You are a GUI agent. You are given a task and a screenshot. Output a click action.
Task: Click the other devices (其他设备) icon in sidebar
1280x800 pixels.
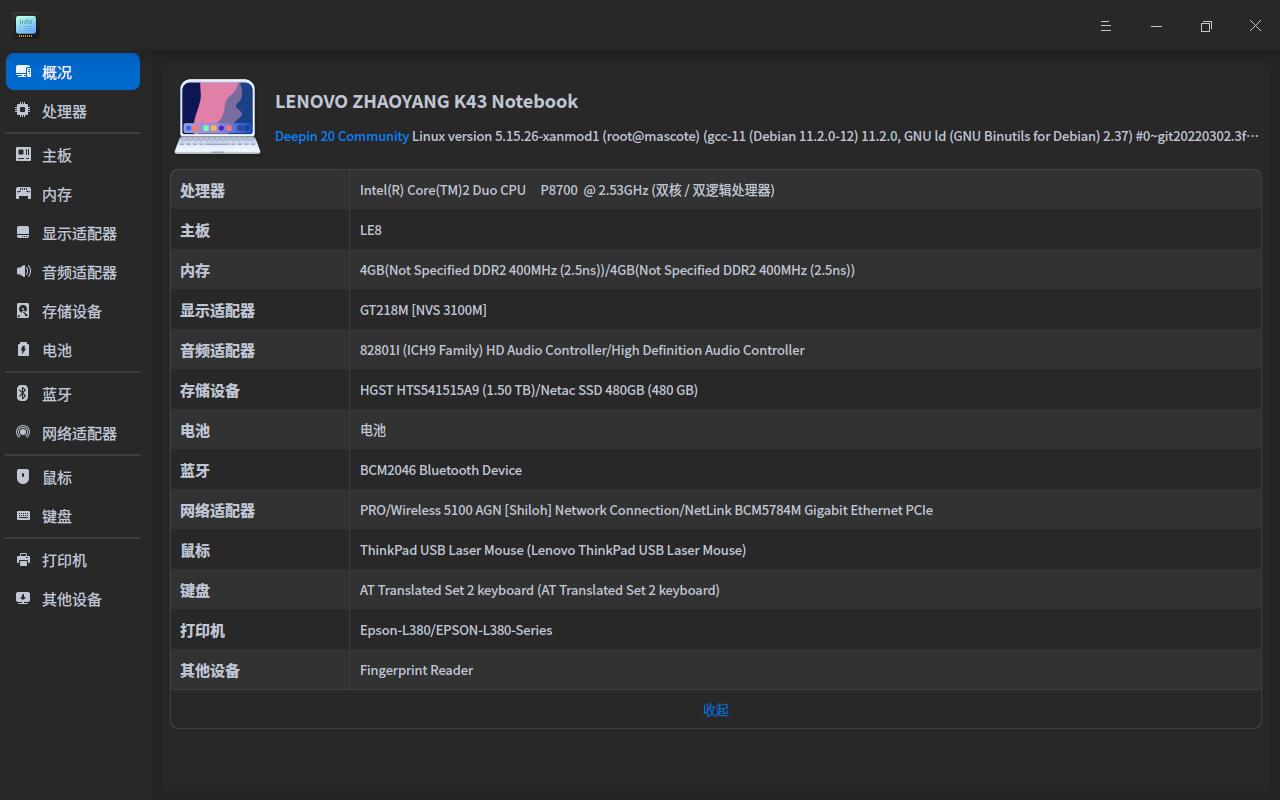(x=23, y=599)
